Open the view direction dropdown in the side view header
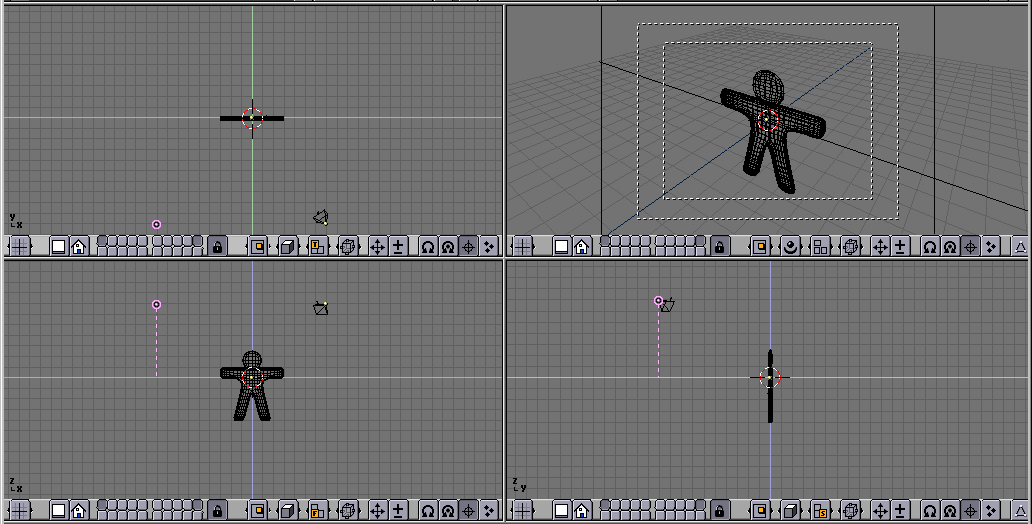This screenshot has width=1032, height=524. 820,511
